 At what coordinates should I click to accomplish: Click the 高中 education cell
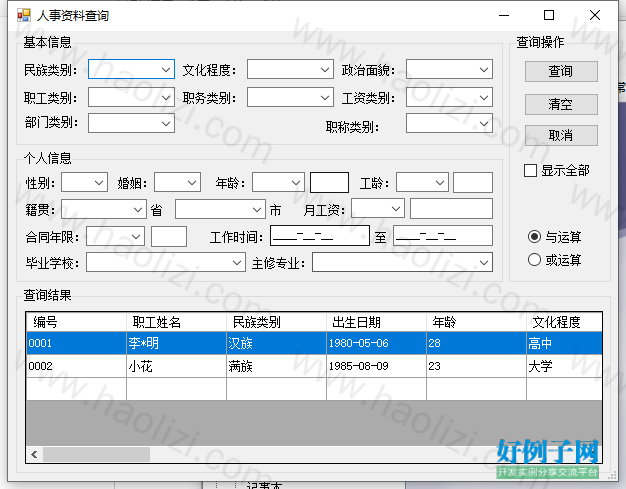[564, 343]
